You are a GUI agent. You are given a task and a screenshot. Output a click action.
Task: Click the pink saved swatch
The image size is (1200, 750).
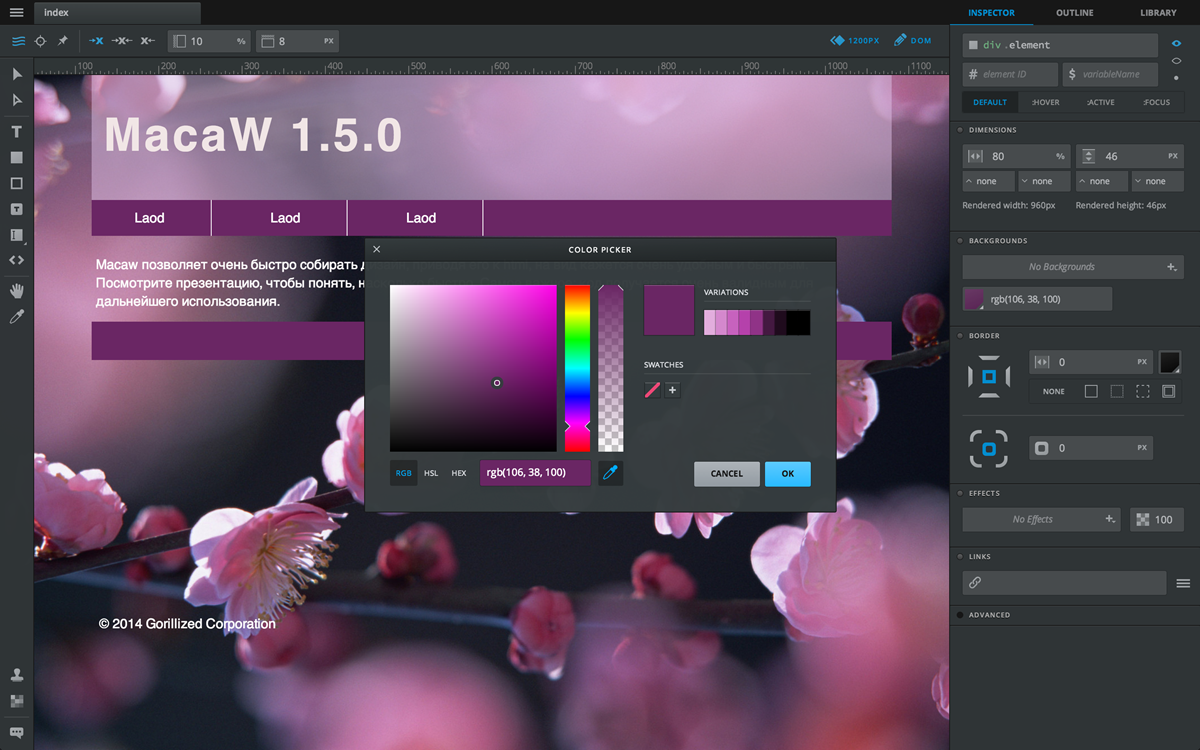point(652,390)
